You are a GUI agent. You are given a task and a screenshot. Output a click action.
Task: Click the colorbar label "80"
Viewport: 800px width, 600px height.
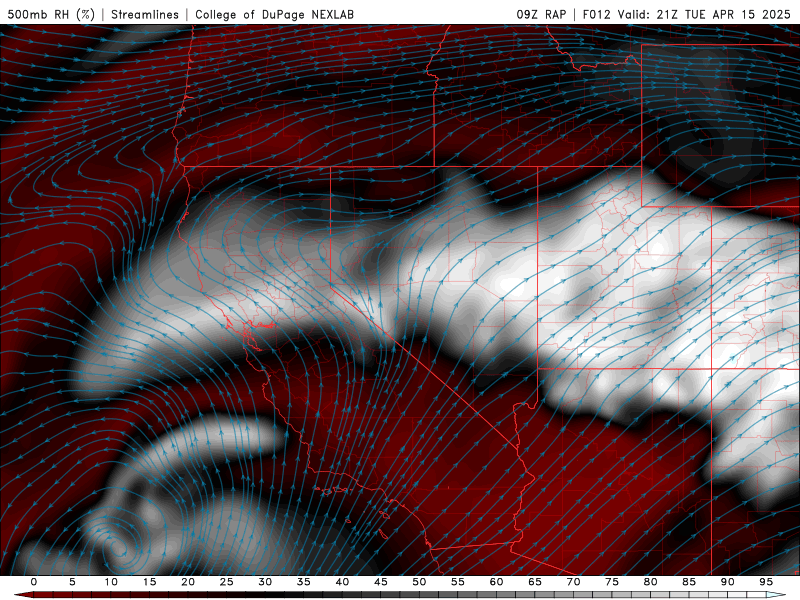click(651, 582)
